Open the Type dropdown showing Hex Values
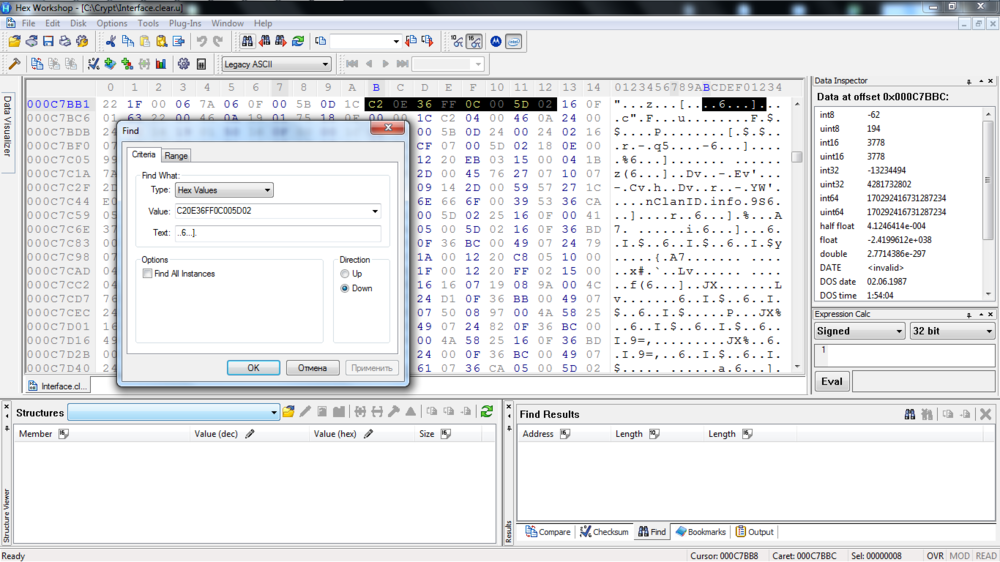The width and height of the screenshot is (1000, 562). tap(224, 190)
